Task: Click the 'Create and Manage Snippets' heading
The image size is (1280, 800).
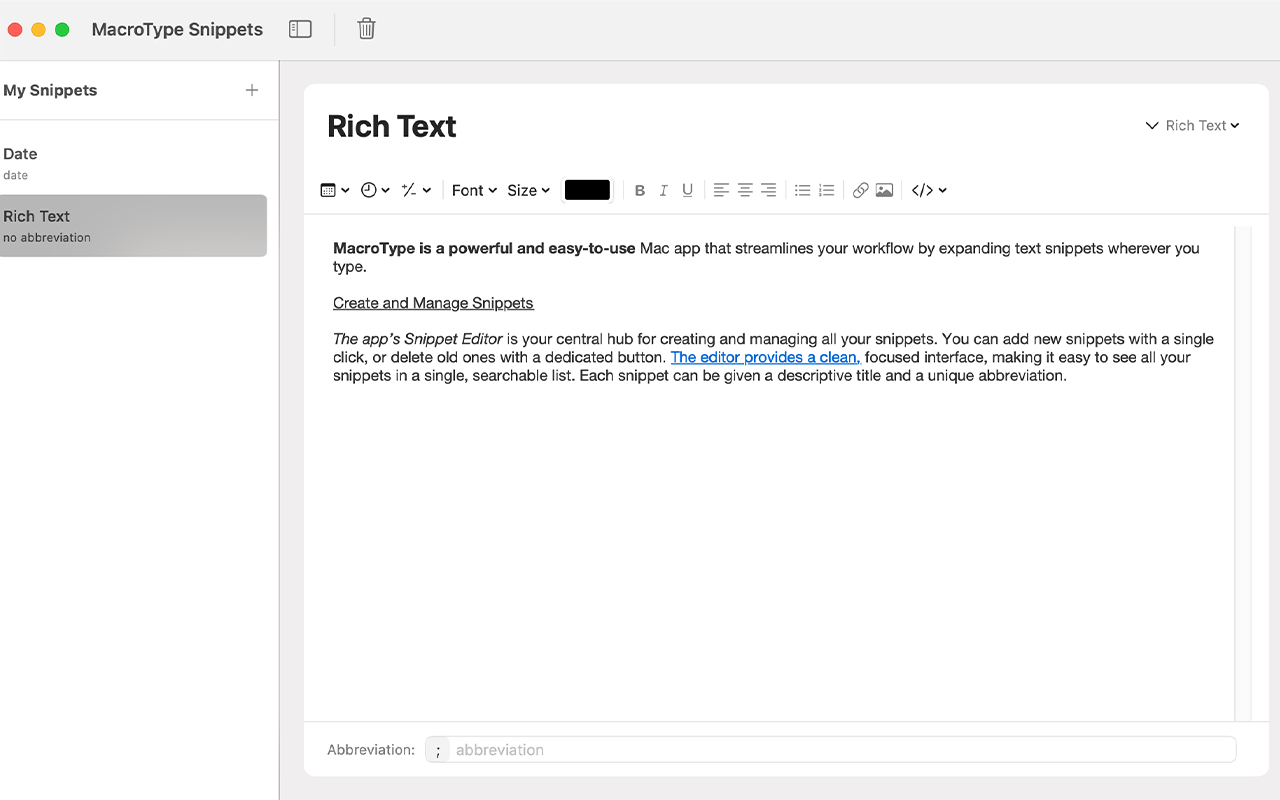Action: pos(433,303)
